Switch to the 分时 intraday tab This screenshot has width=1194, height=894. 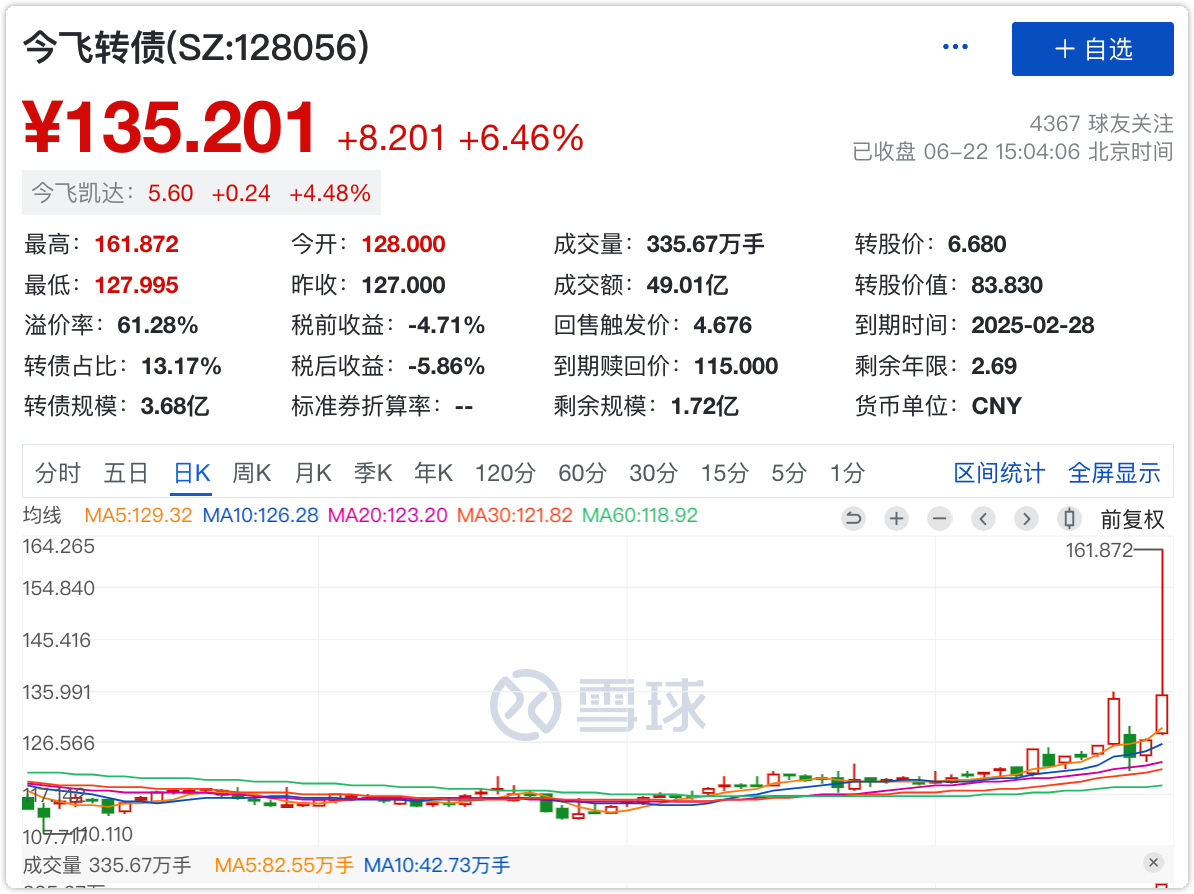(57, 473)
